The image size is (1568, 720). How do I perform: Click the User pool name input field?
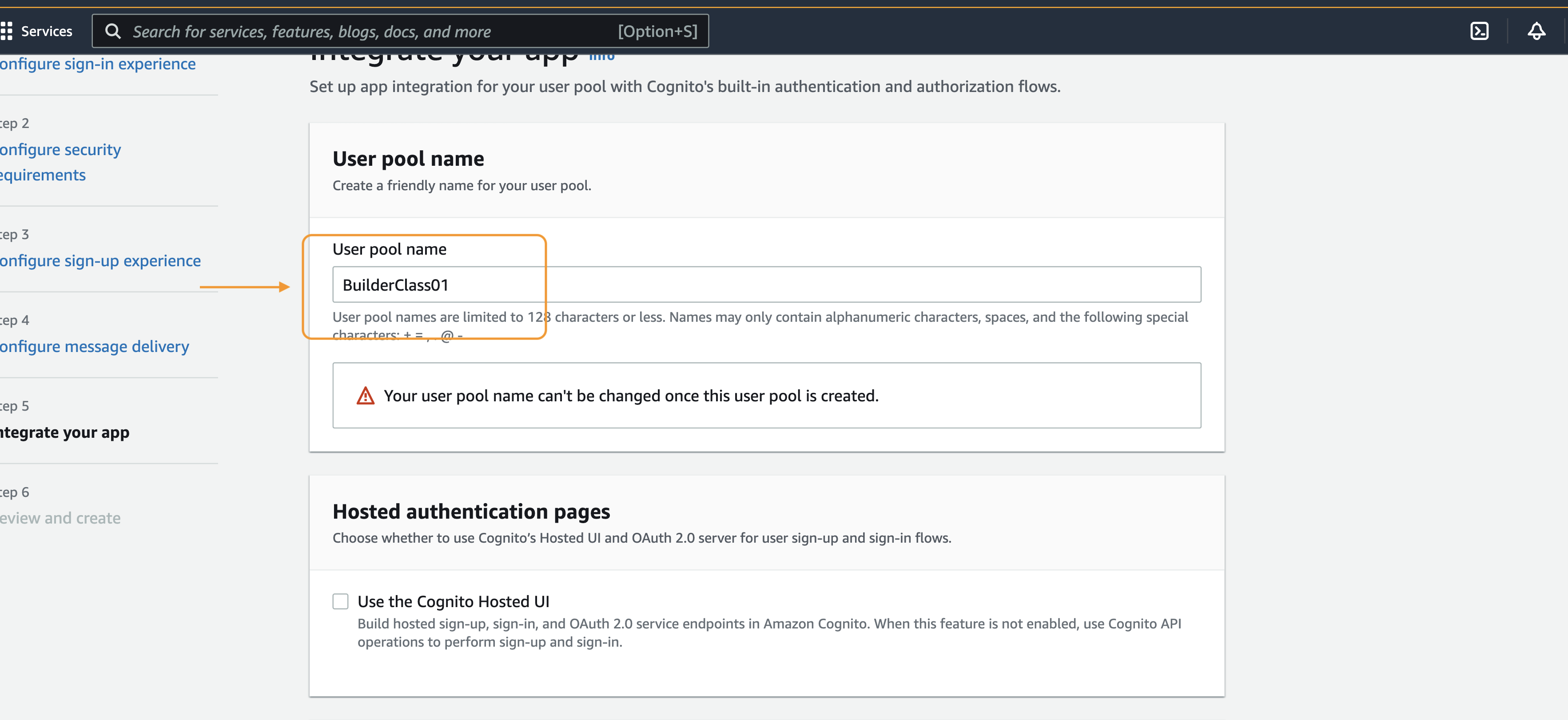766,284
